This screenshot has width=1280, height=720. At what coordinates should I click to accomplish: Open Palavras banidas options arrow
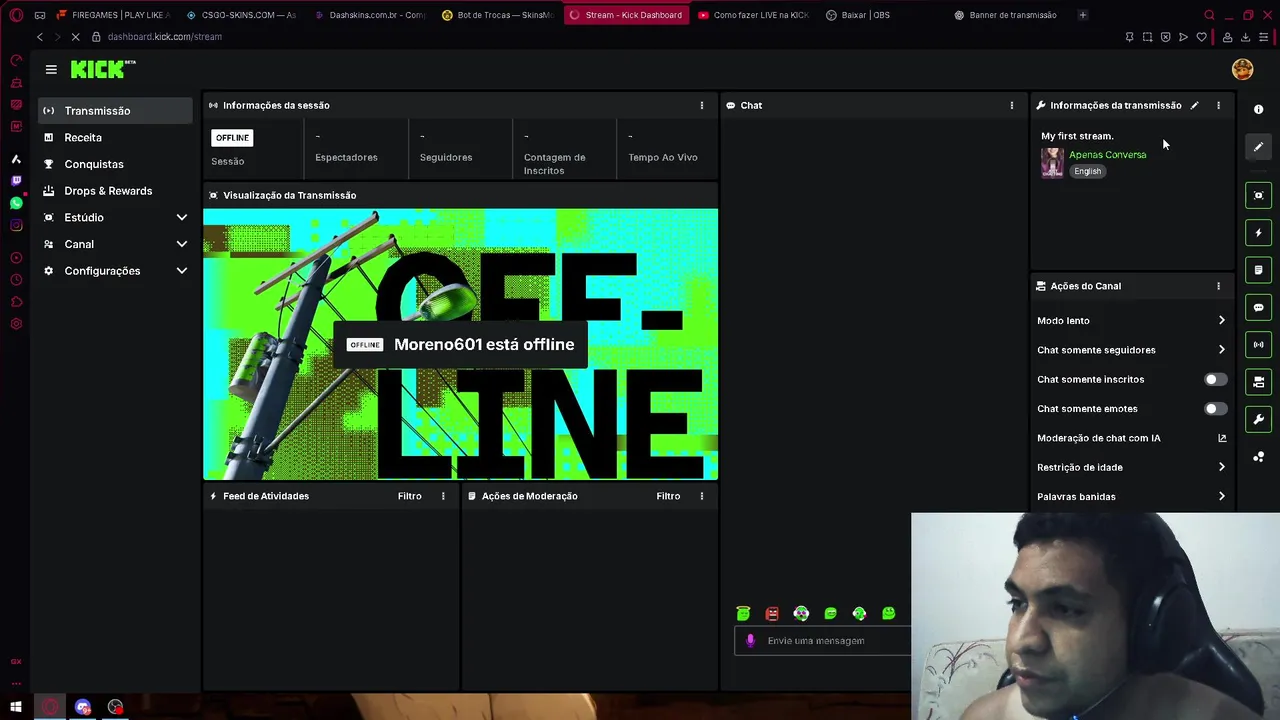[1221, 497]
